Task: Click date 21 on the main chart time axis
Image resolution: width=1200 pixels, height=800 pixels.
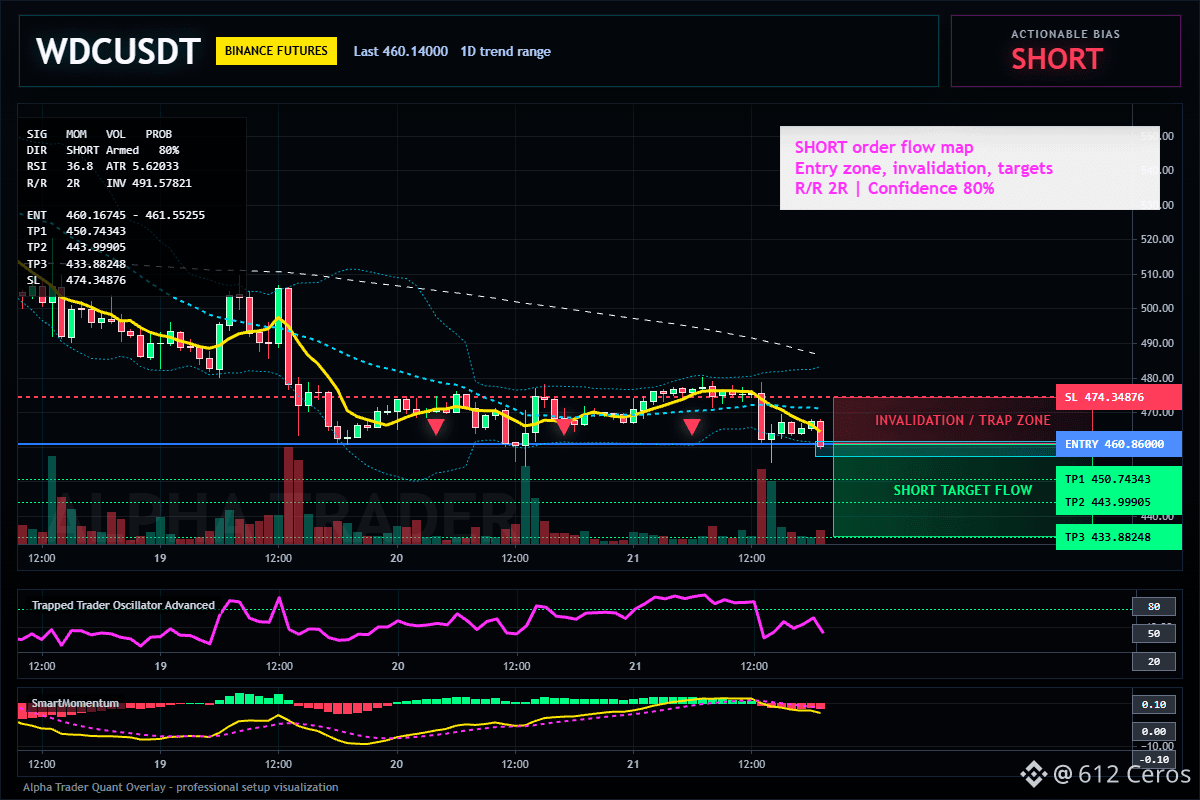Action: coord(634,558)
